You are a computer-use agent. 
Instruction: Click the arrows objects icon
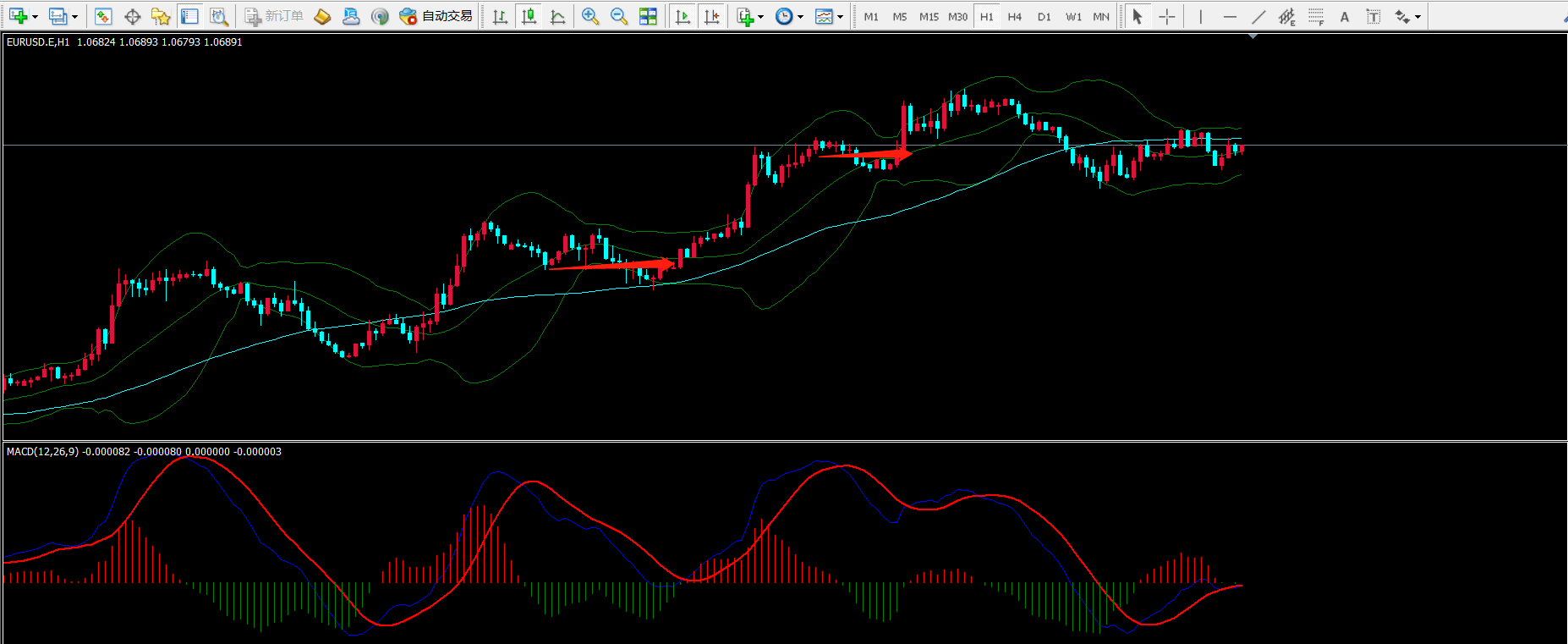(1402, 16)
